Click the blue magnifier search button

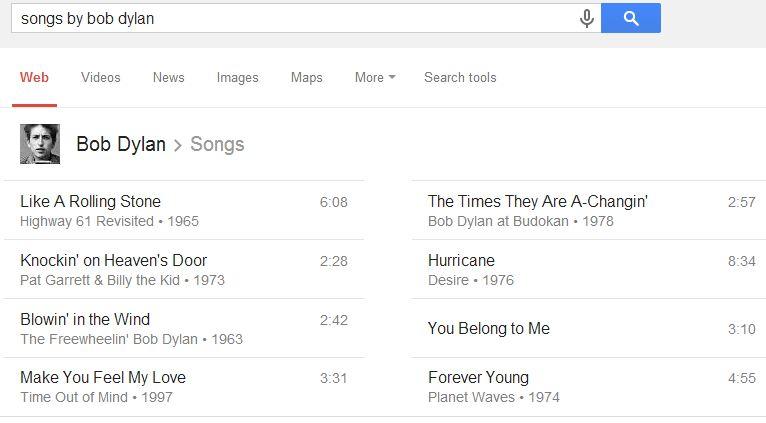coord(630,18)
